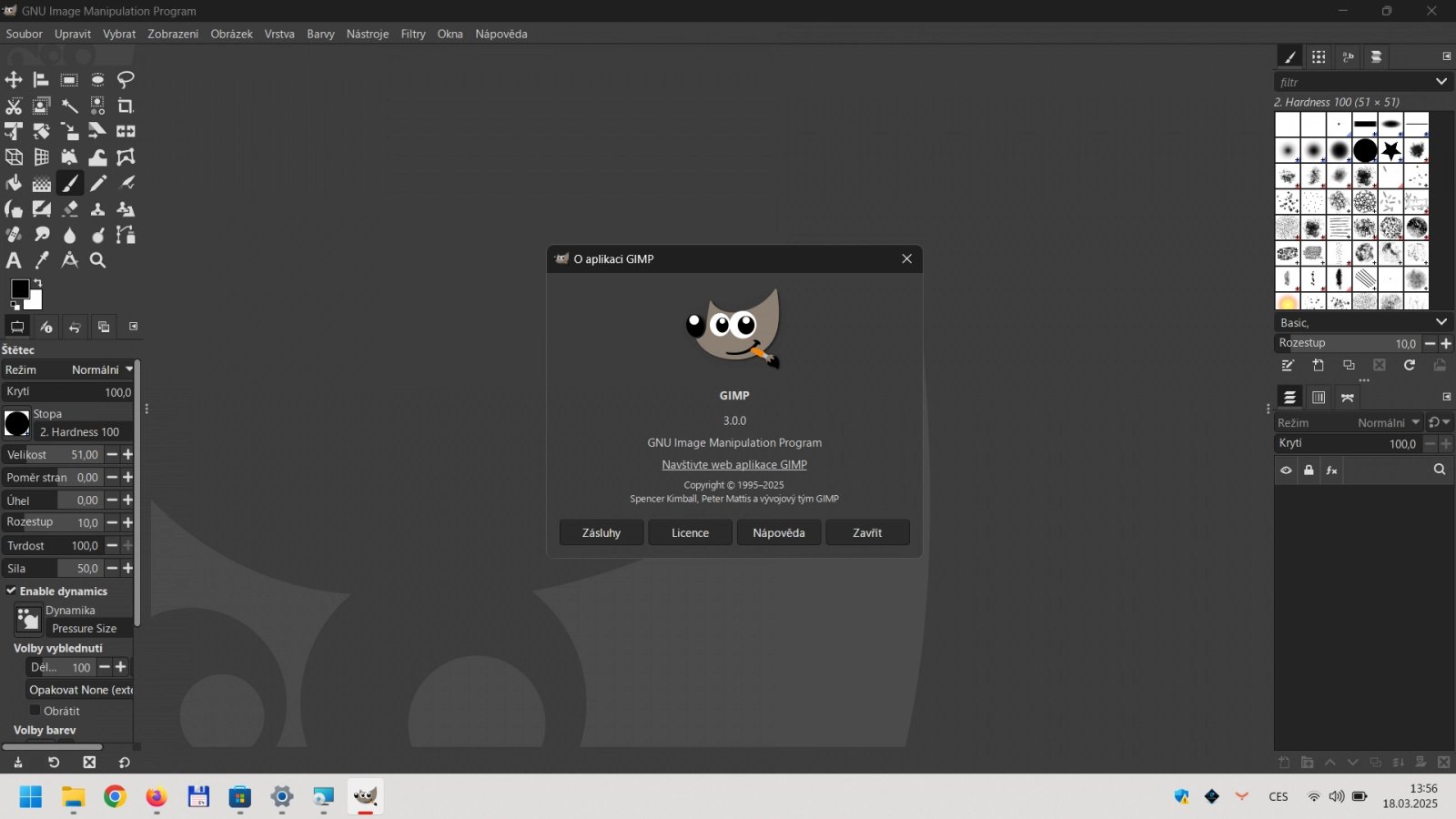Select the Warp Transform tool
Image resolution: width=1456 pixels, height=819 pixels.
click(97, 157)
